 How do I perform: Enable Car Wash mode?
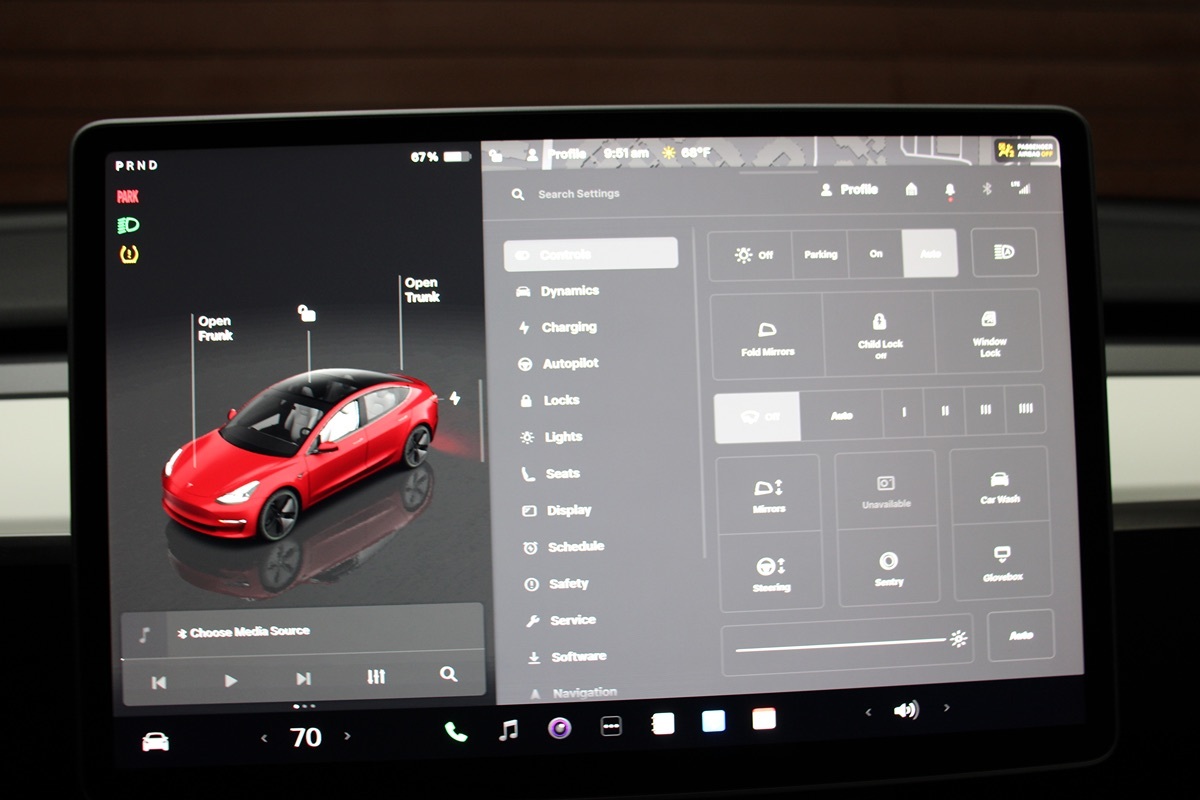tap(999, 486)
